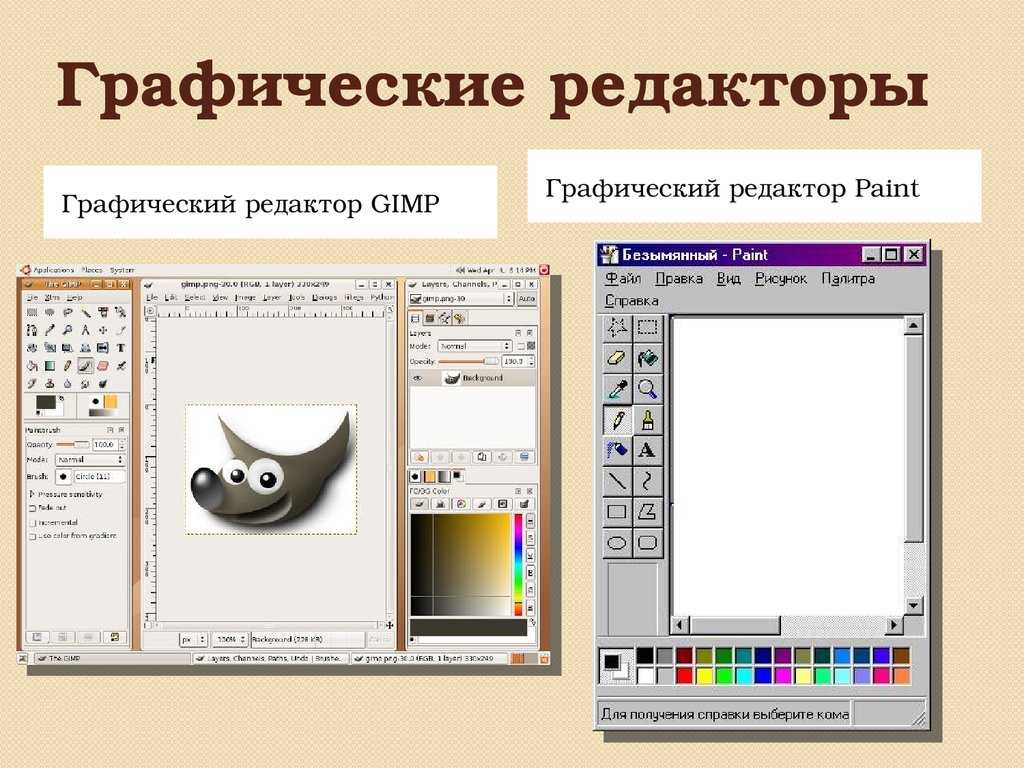The height and width of the screenshot is (768, 1024).
Task: Select the Brush tool in Paint
Action: tap(647, 420)
